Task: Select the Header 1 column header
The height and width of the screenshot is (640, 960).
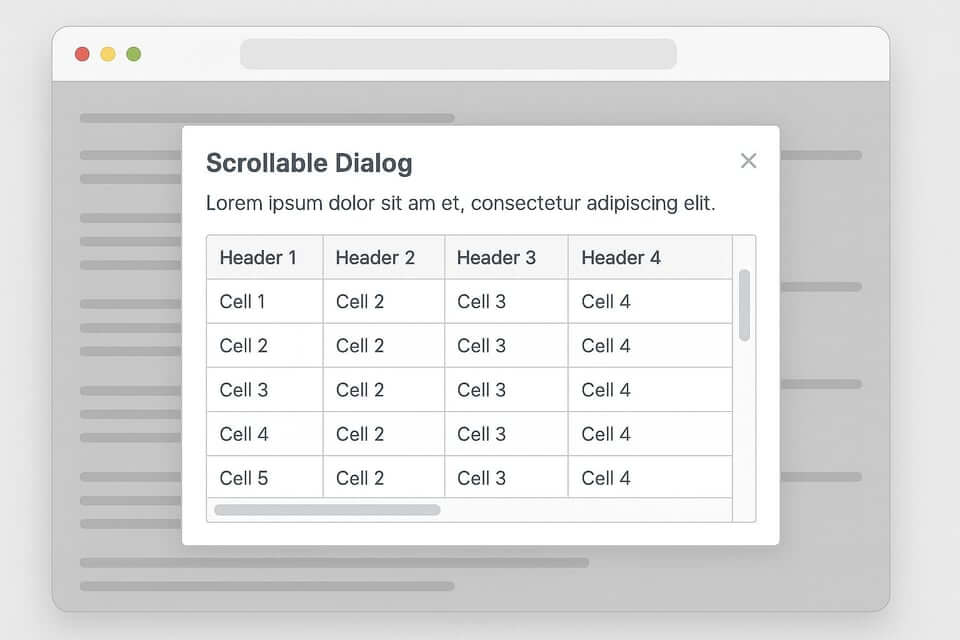Action: point(258,258)
